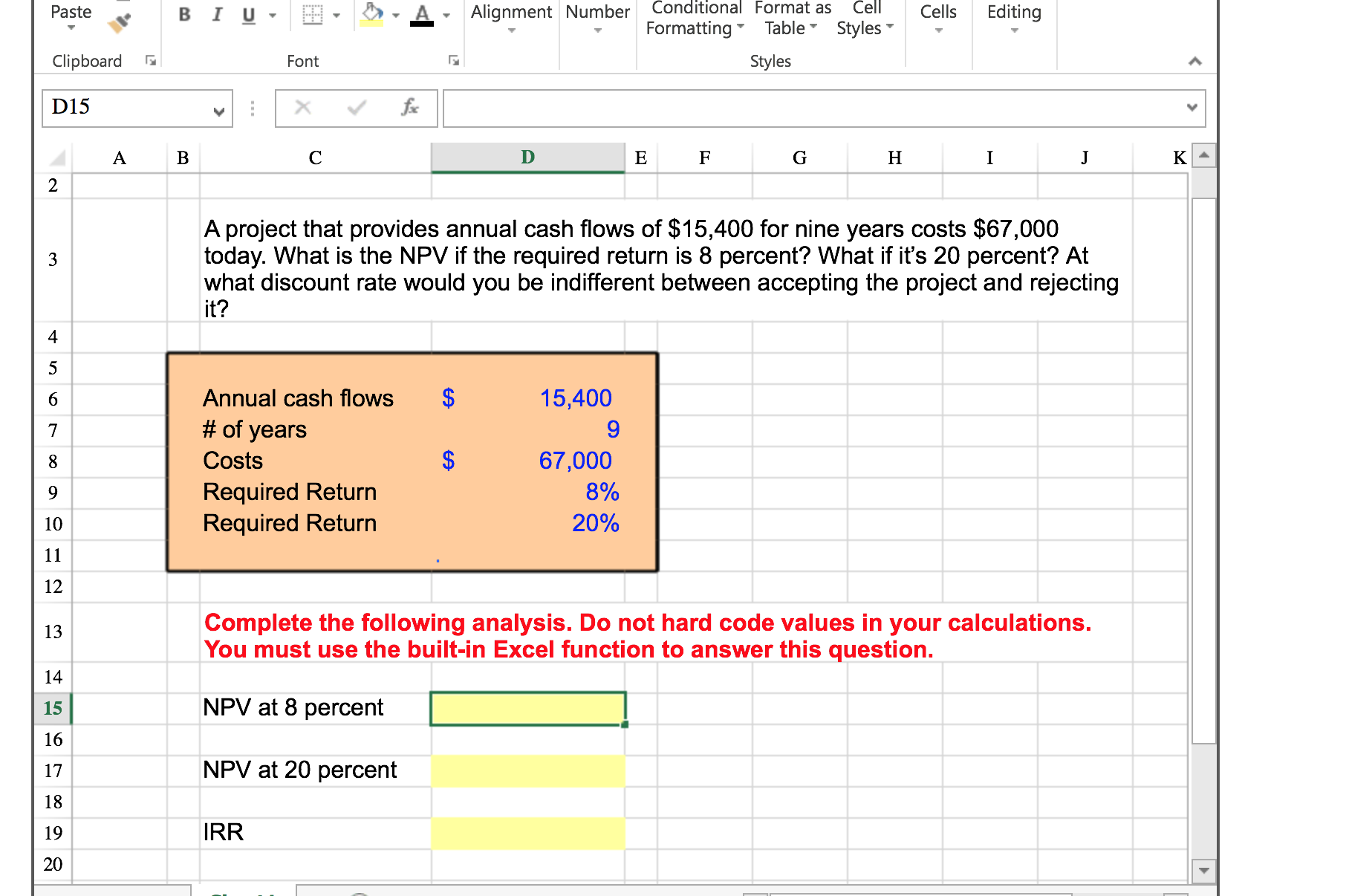
Task: Open the Clipboard dialog launcher
Action: (151, 59)
